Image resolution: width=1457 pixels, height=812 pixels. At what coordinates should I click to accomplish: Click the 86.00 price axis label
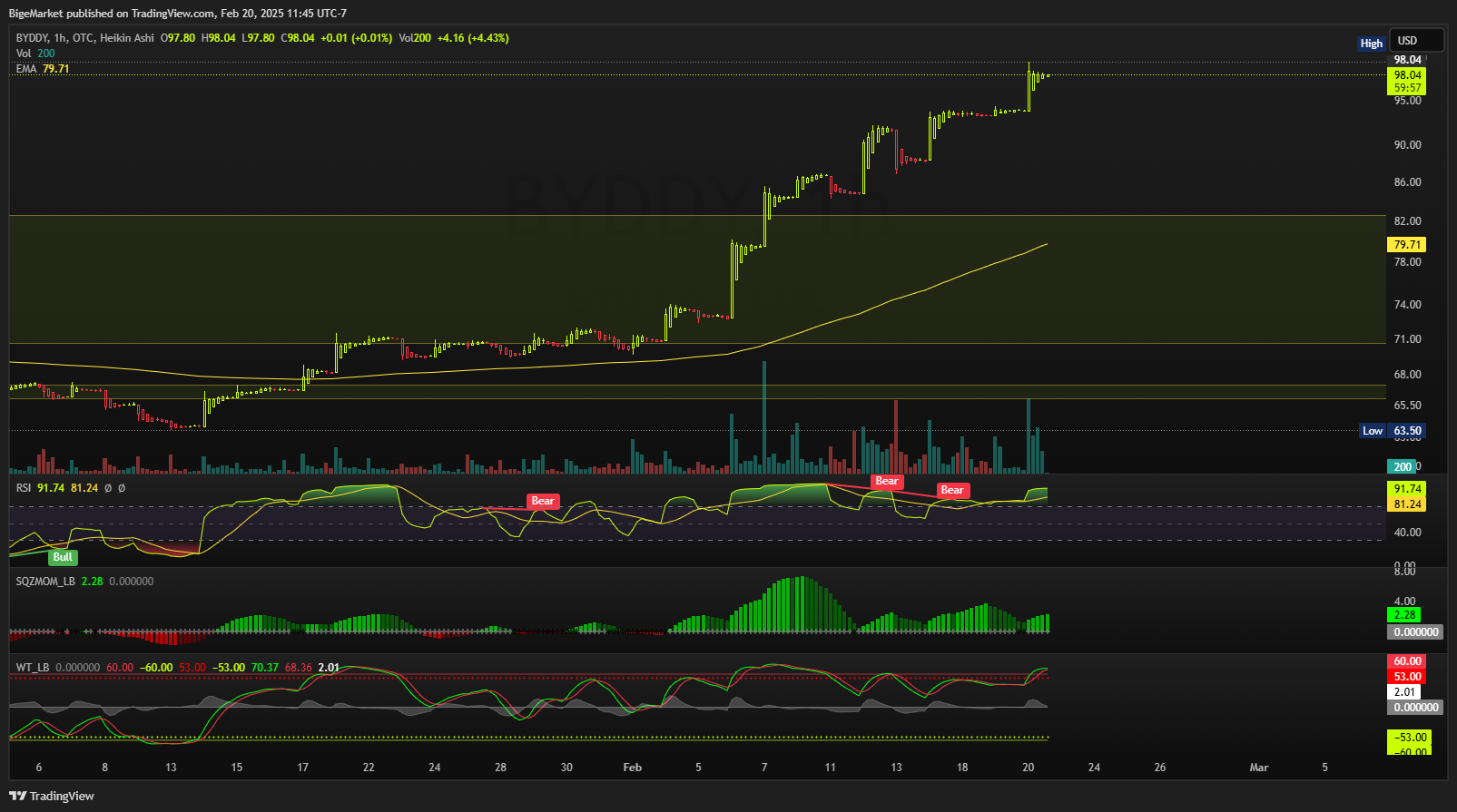point(1407,182)
